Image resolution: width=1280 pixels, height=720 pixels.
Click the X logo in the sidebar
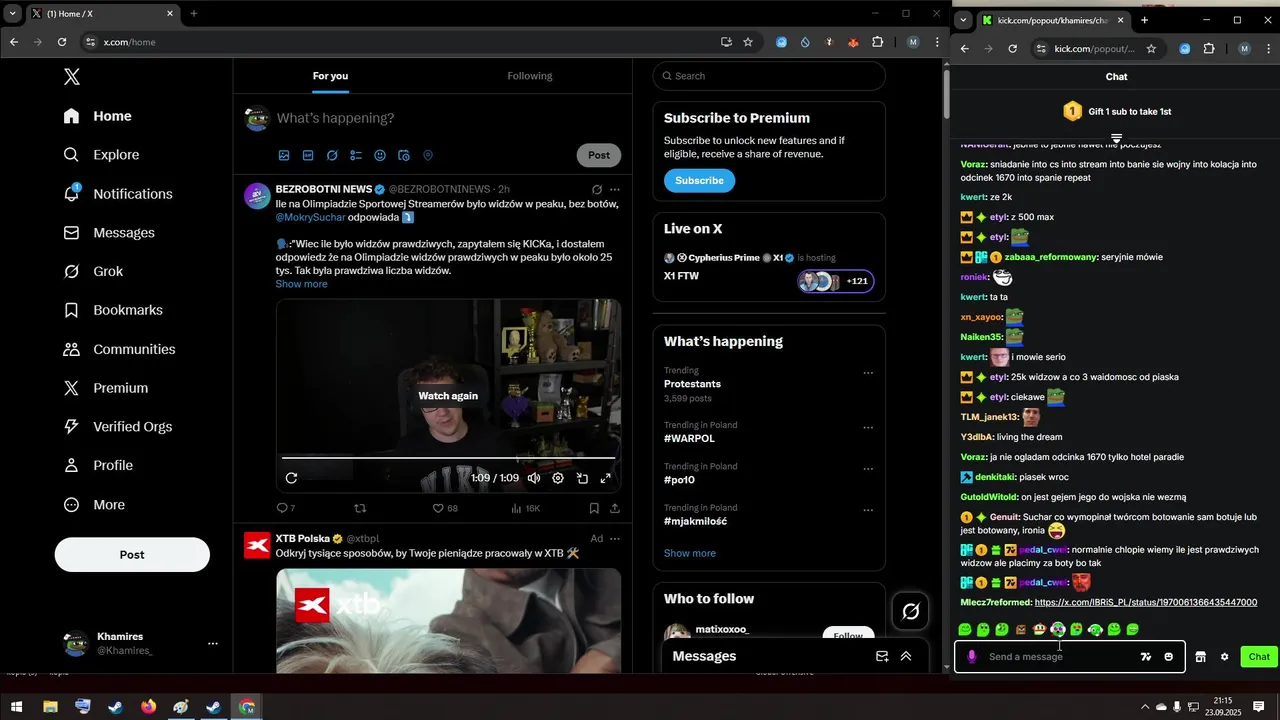71,77
